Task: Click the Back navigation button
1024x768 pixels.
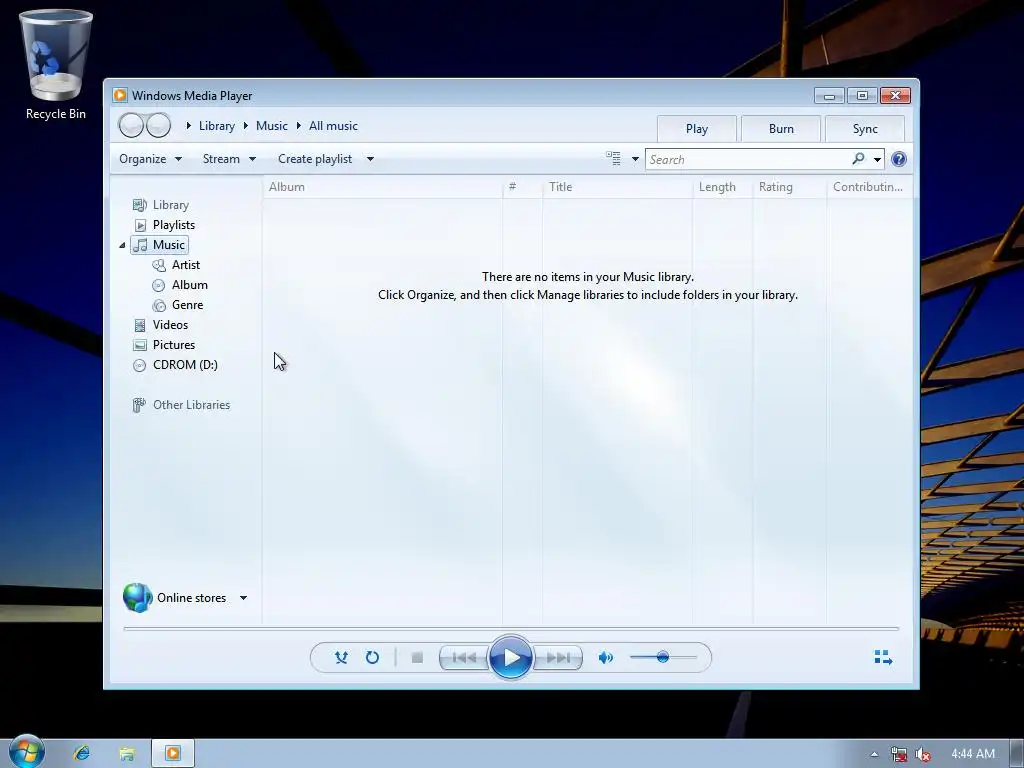Action: [131, 125]
